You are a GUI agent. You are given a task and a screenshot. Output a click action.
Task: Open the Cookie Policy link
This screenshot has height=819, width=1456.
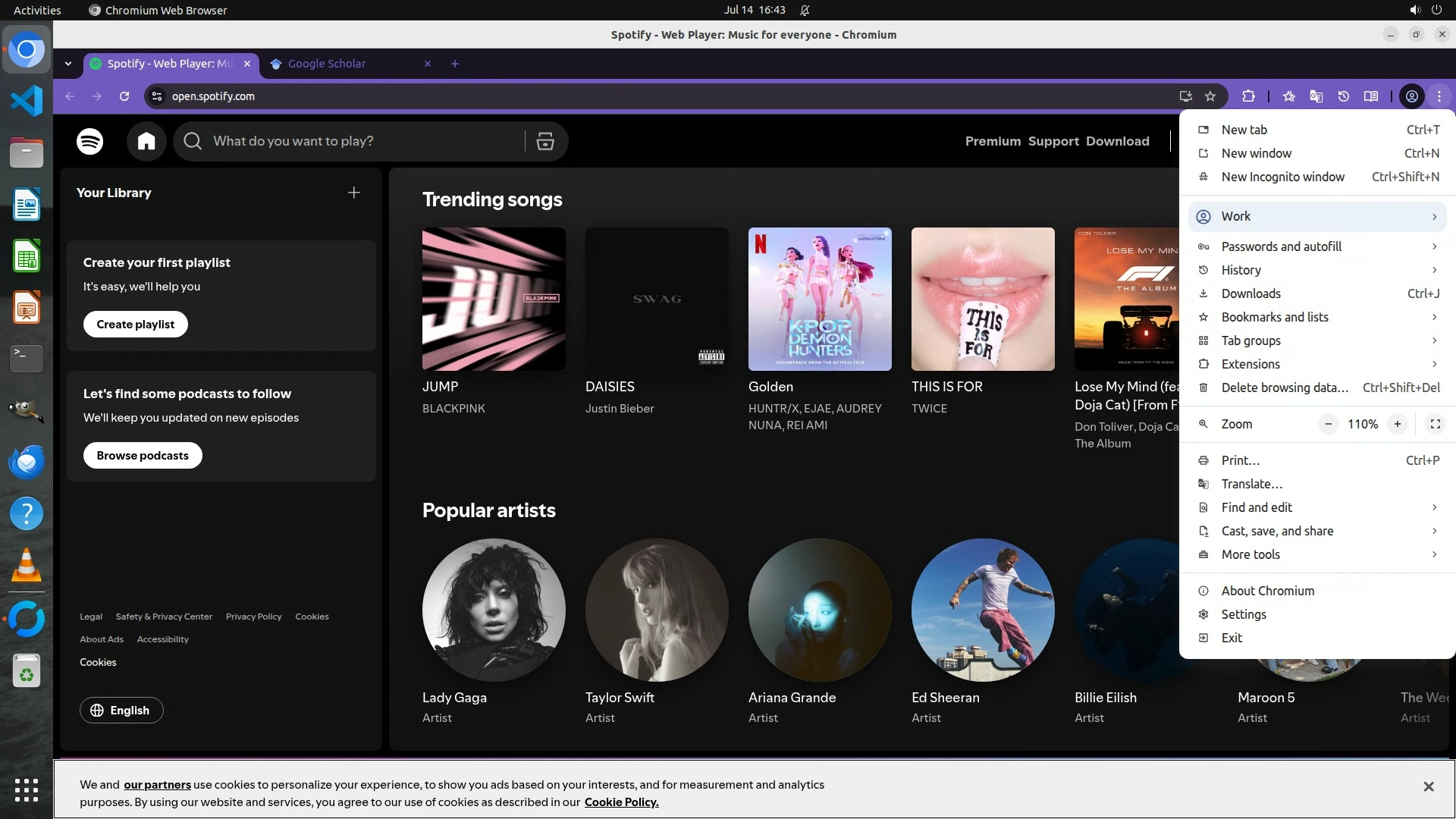point(621,802)
